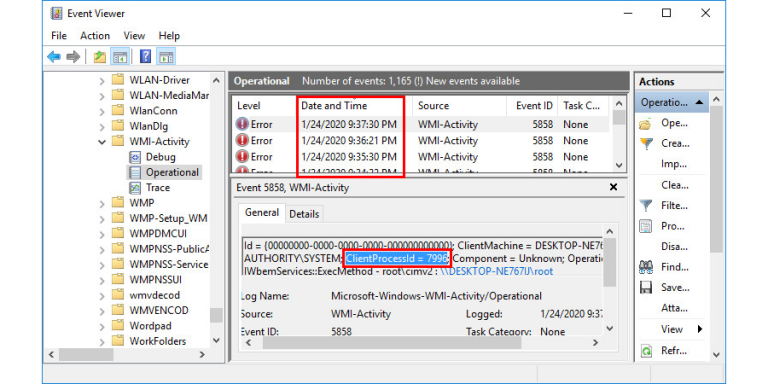
Task: Click the tree pane scroll up arrow
Action: pos(216,80)
